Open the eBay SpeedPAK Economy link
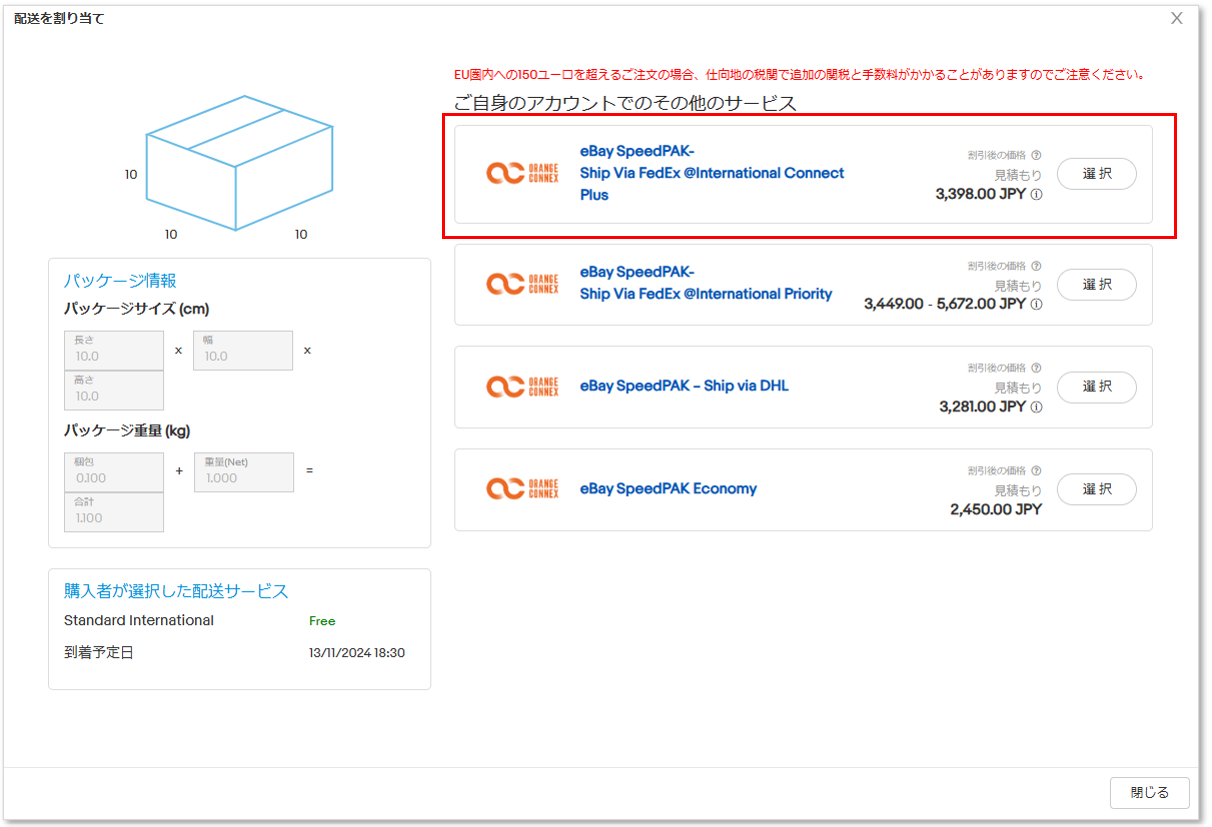Viewport: 1212px width, 827px height. click(x=668, y=489)
